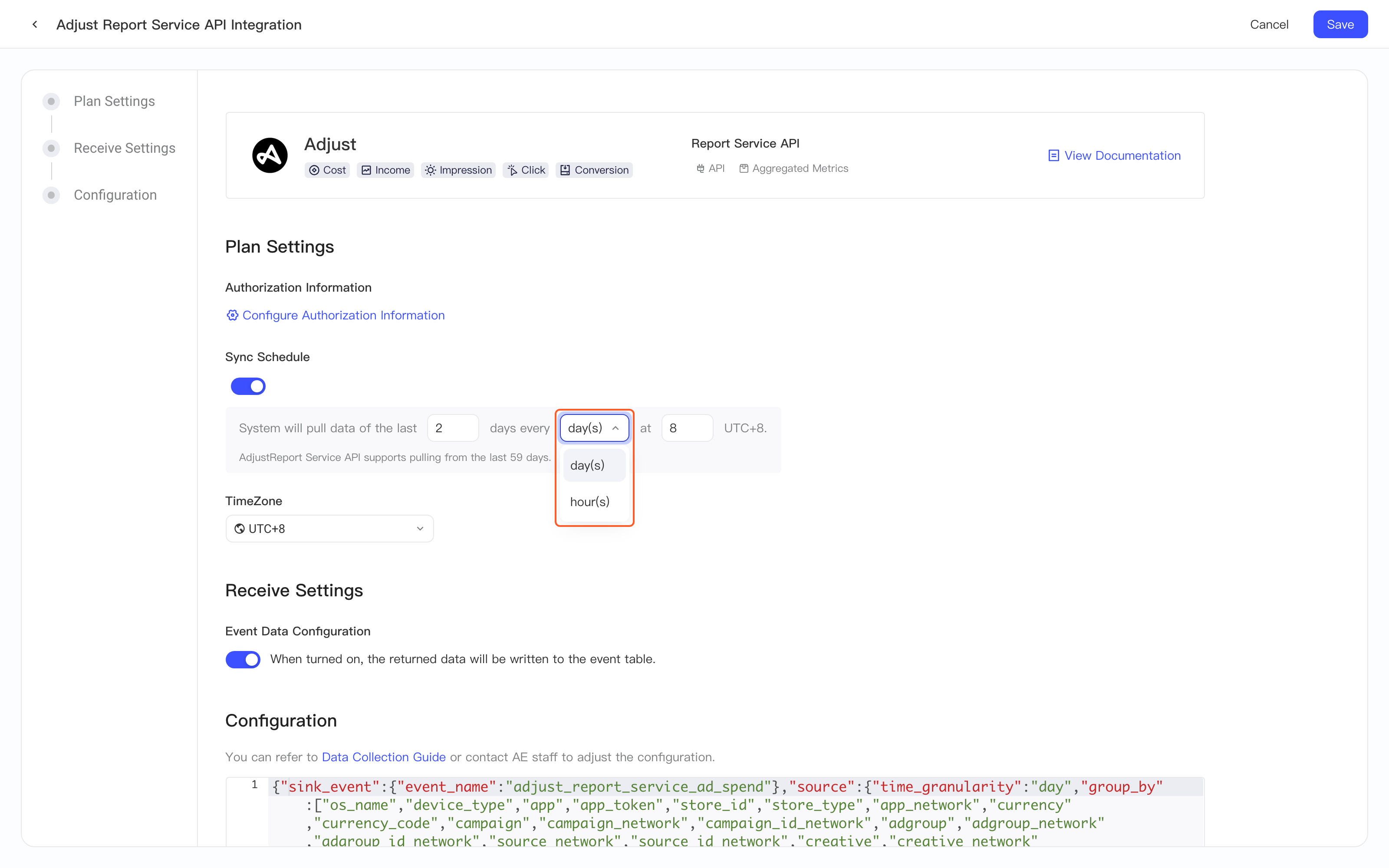Open Configure Authorization Information link
This screenshot has width=1389, height=868.
pyautogui.click(x=335, y=315)
